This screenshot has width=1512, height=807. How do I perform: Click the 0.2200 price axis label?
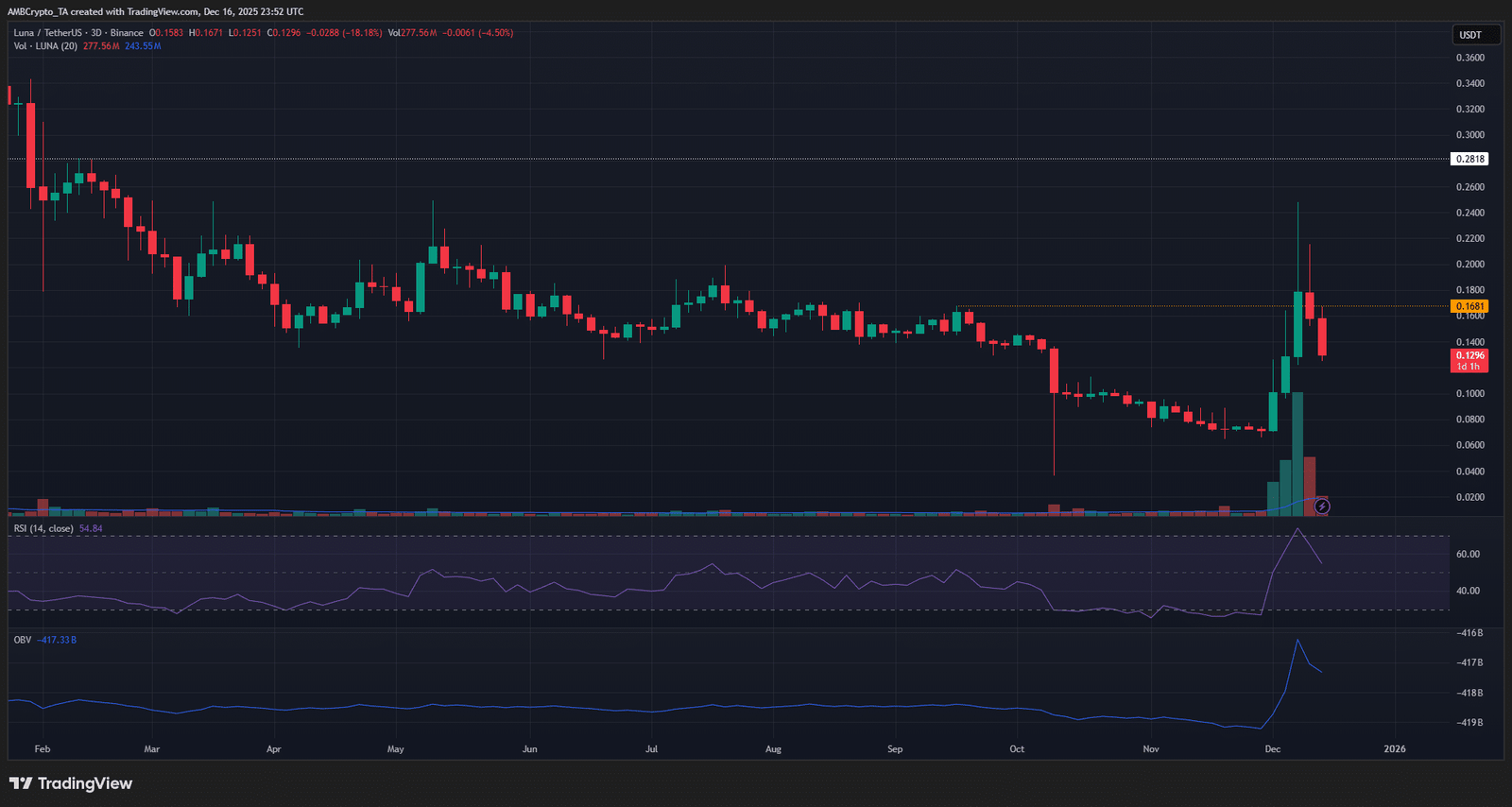coord(1470,239)
